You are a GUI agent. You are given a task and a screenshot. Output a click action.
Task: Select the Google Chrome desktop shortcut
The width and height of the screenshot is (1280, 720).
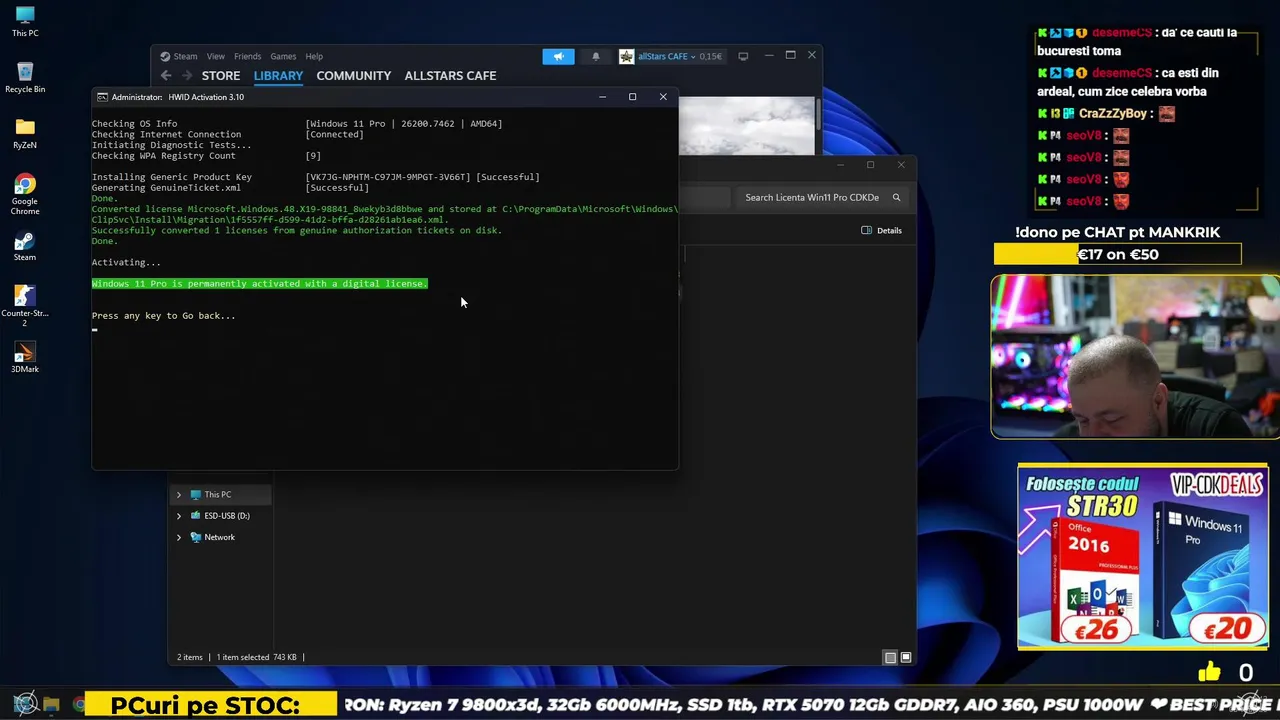point(25,194)
